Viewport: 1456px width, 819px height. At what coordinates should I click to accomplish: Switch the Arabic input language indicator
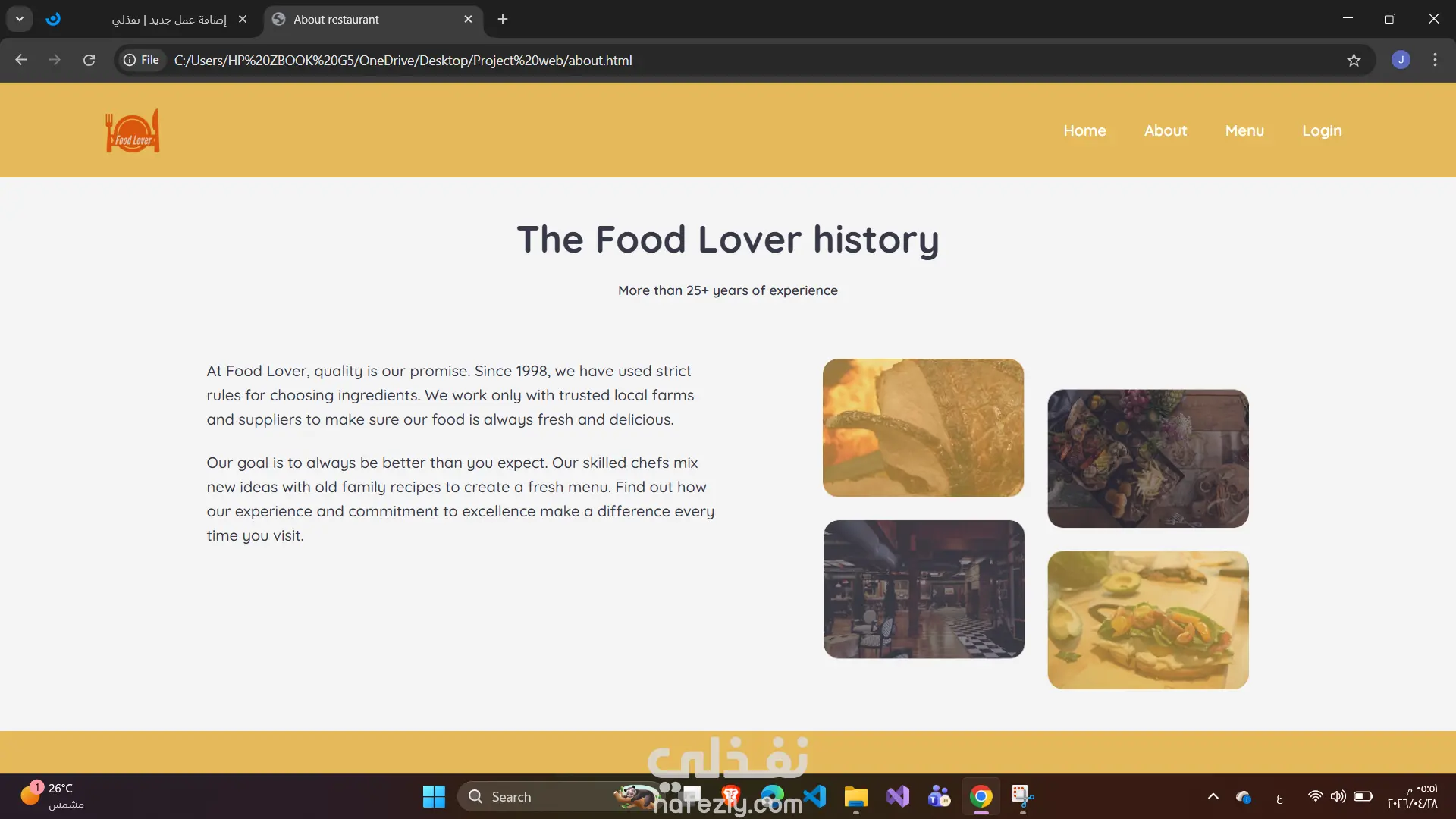[1279, 798]
